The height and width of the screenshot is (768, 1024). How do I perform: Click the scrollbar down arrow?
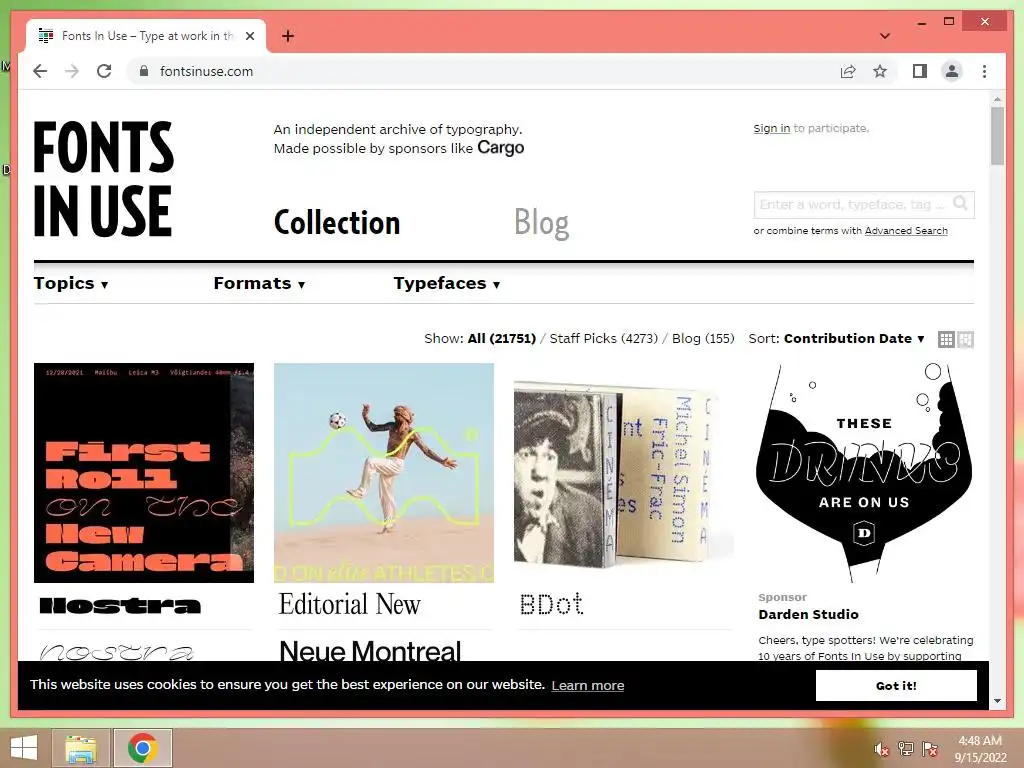[997, 701]
